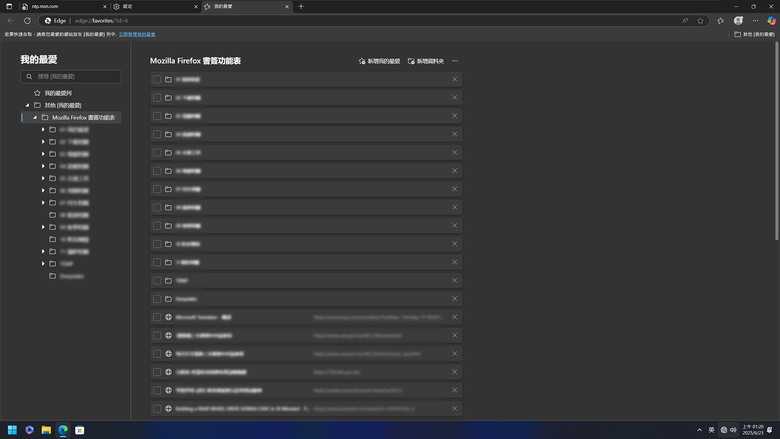Open the profile avatar menu
The height and width of the screenshot is (439, 780).
click(738, 21)
